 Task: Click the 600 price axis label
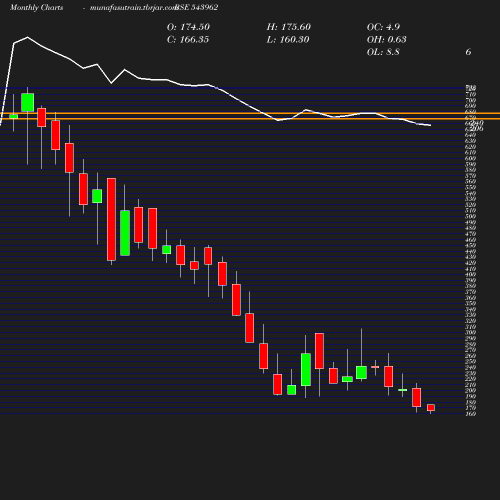470,158
